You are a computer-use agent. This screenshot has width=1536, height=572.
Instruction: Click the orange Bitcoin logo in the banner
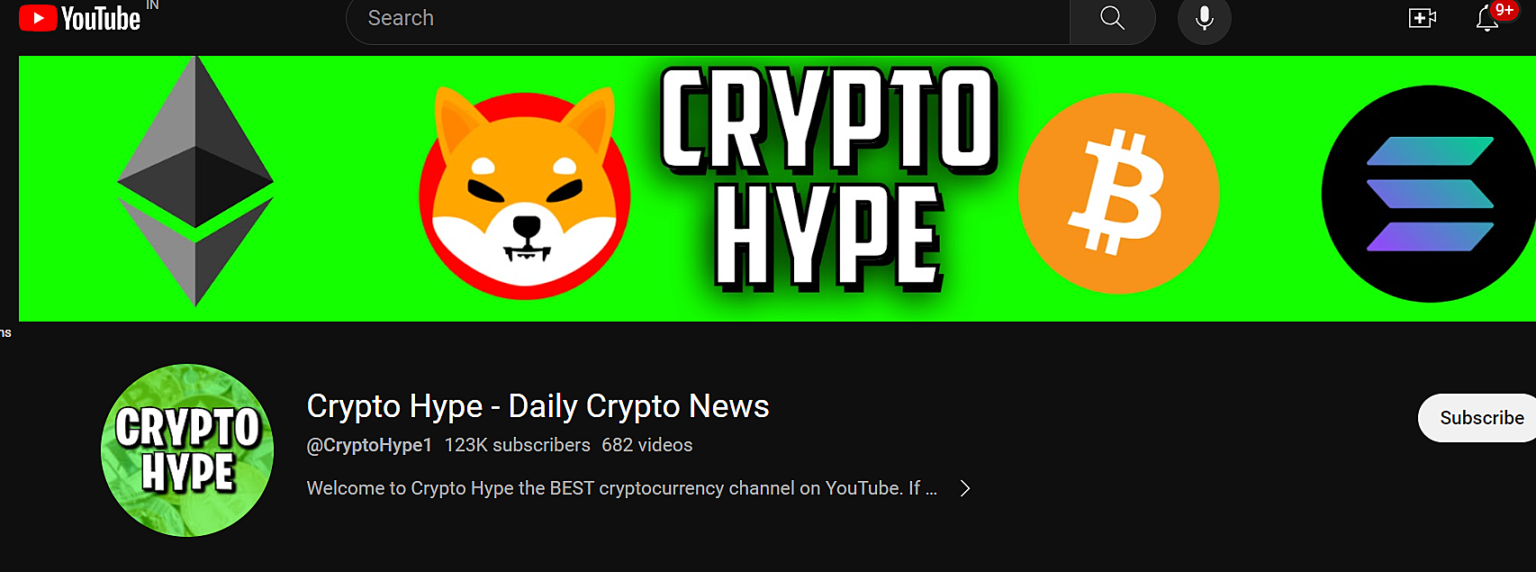(x=1118, y=193)
